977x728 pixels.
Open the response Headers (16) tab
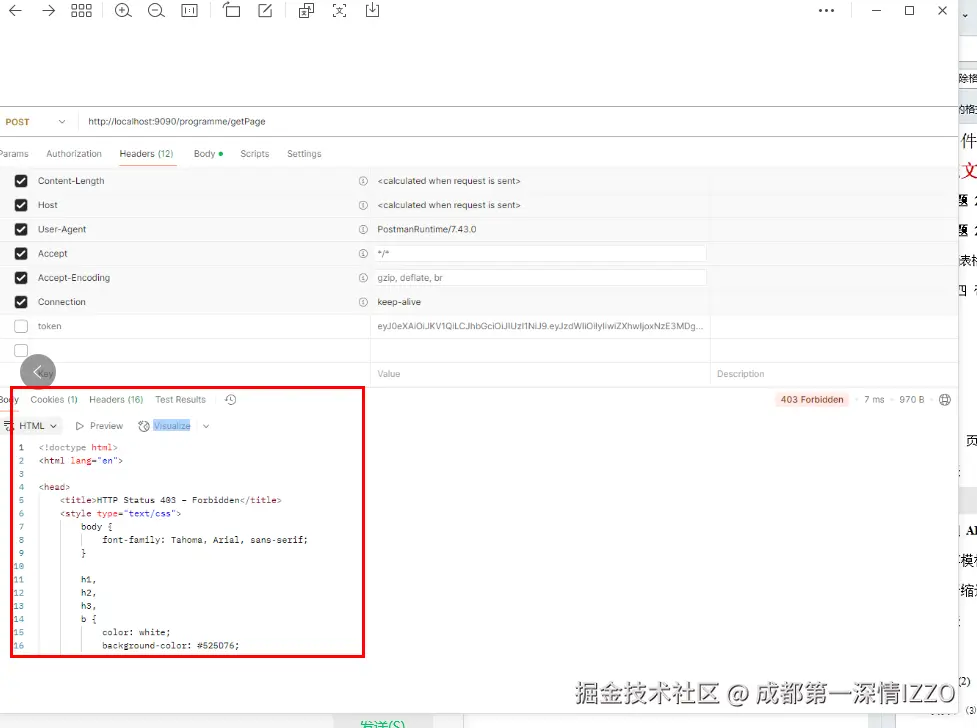point(116,400)
